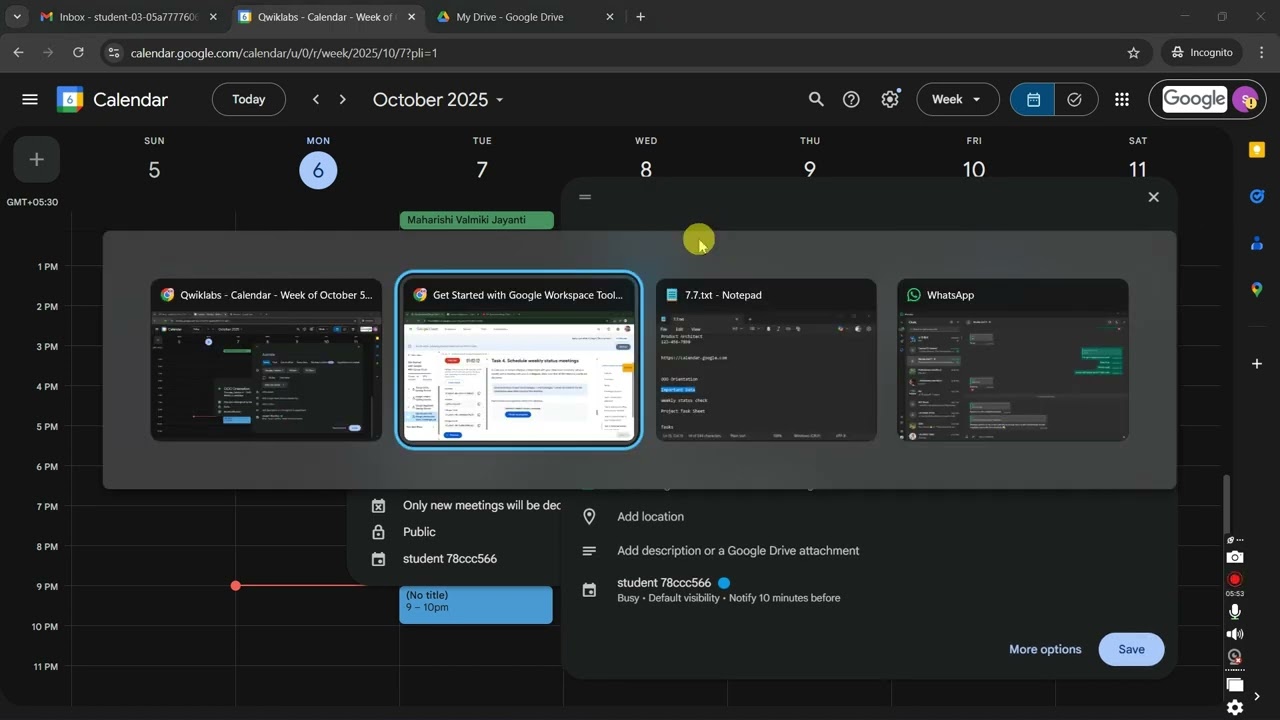
Task: Hide the side panel chevron
Action: [1257, 696]
